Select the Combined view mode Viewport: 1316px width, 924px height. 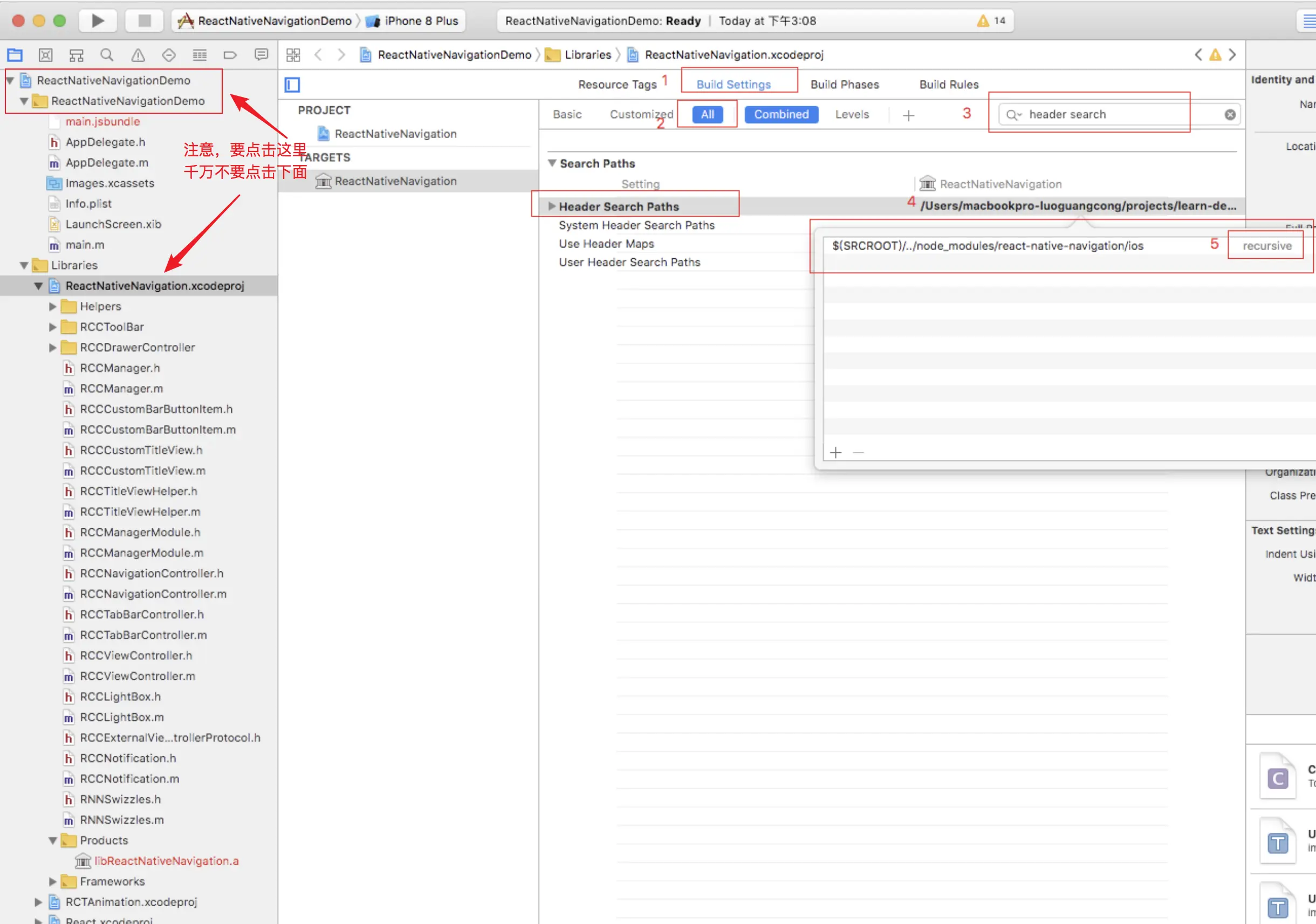click(x=780, y=114)
